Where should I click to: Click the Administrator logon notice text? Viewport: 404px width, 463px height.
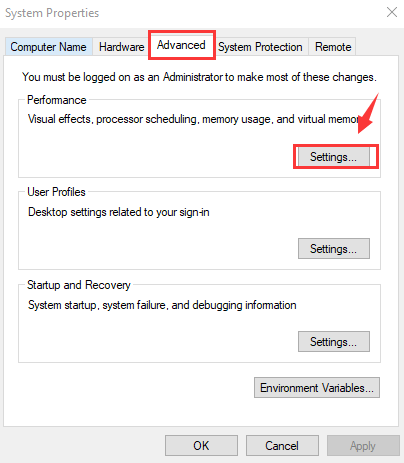[x=199, y=77]
